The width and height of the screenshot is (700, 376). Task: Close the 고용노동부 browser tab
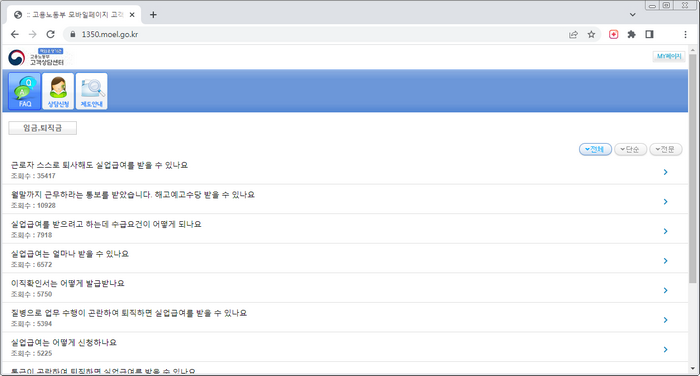(132, 15)
